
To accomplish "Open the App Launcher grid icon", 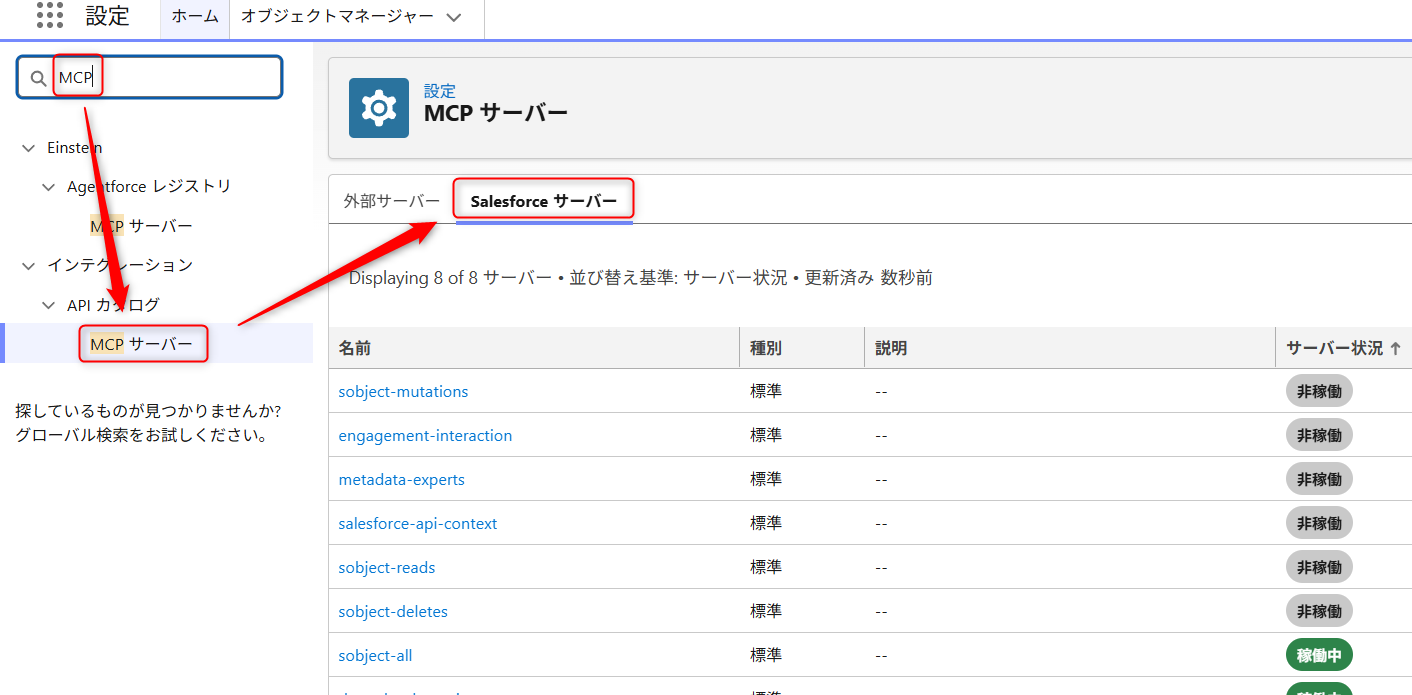I will click(50, 15).
